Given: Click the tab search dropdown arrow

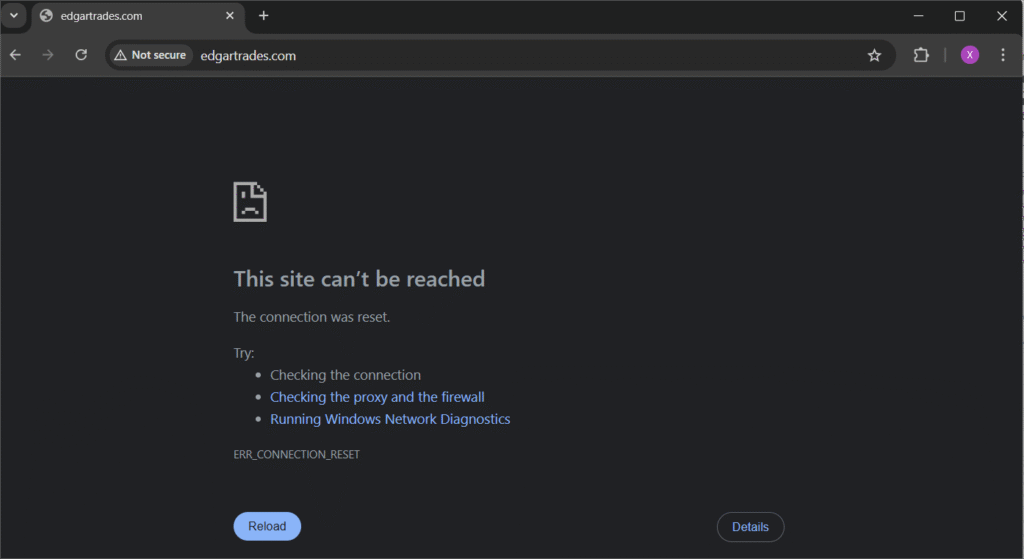Looking at the screenshot, I should [13, 16].
